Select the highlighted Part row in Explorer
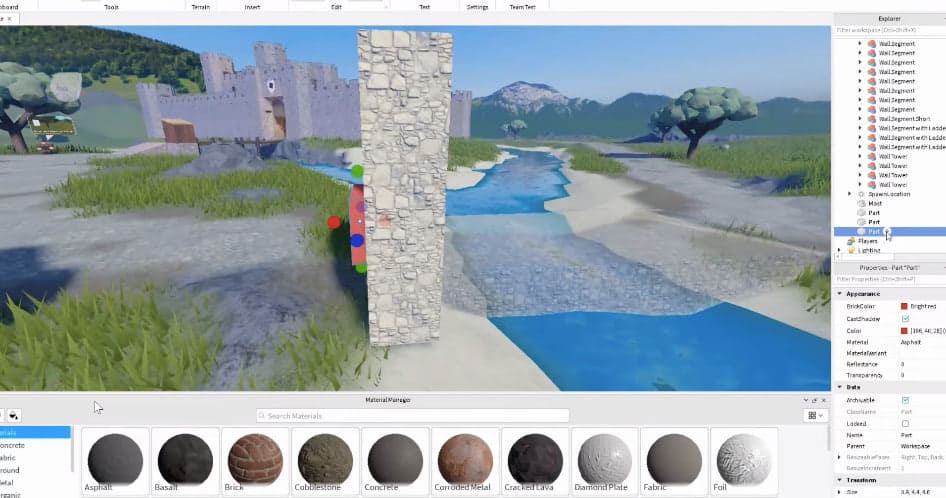This screenshot has width=946, height=498. point(890,232)
